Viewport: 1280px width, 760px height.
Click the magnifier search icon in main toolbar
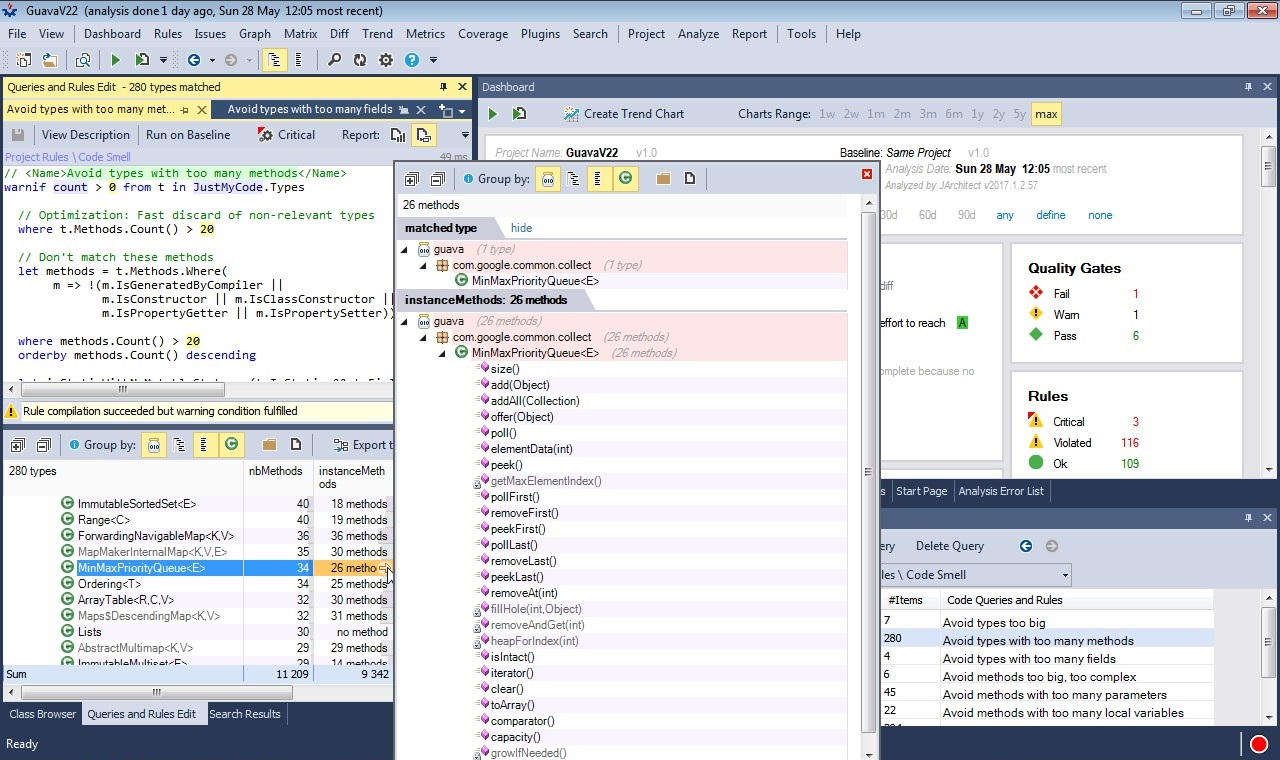click(335, 60)
